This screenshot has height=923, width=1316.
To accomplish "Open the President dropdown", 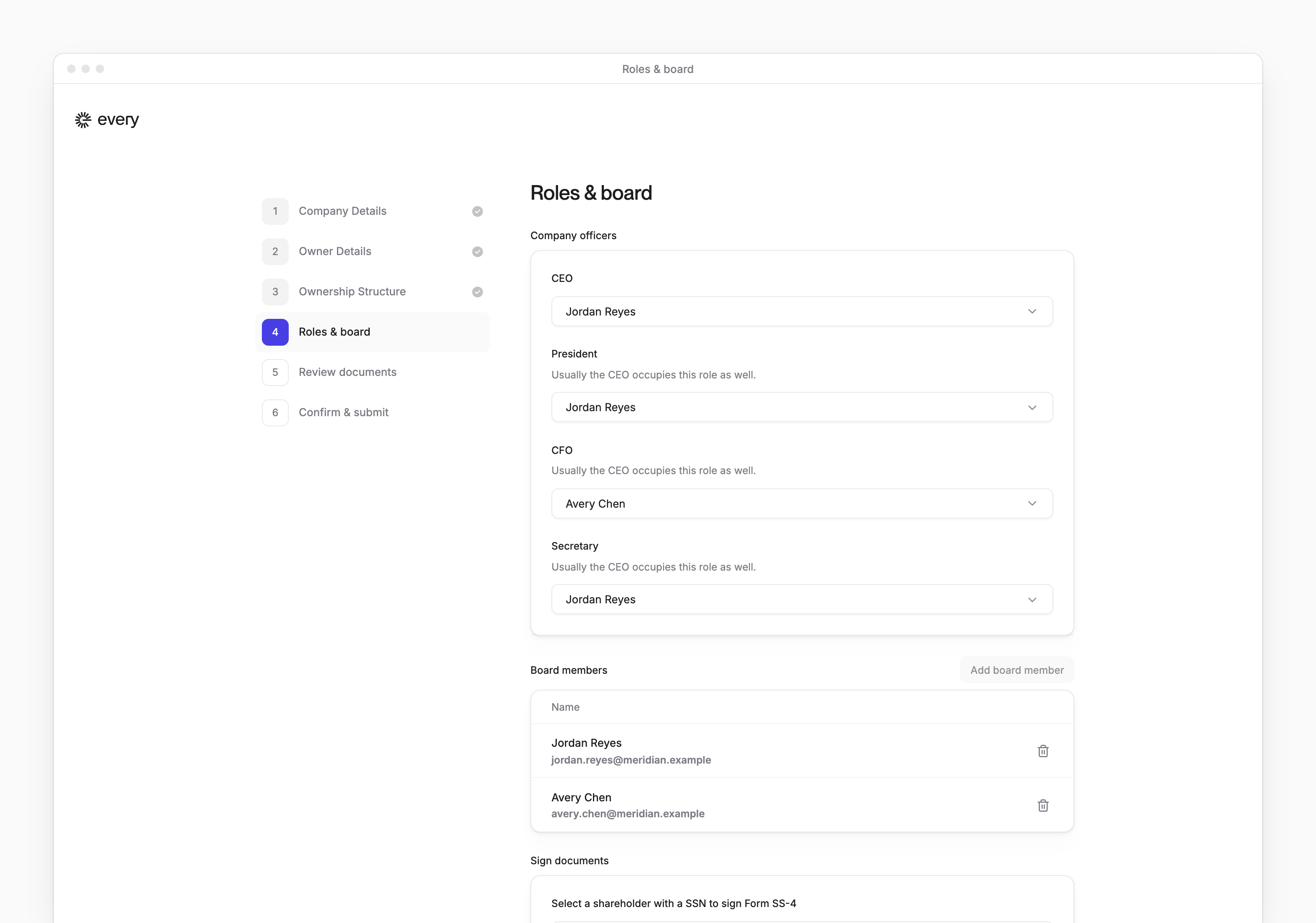I will click(x=801, y=407).
